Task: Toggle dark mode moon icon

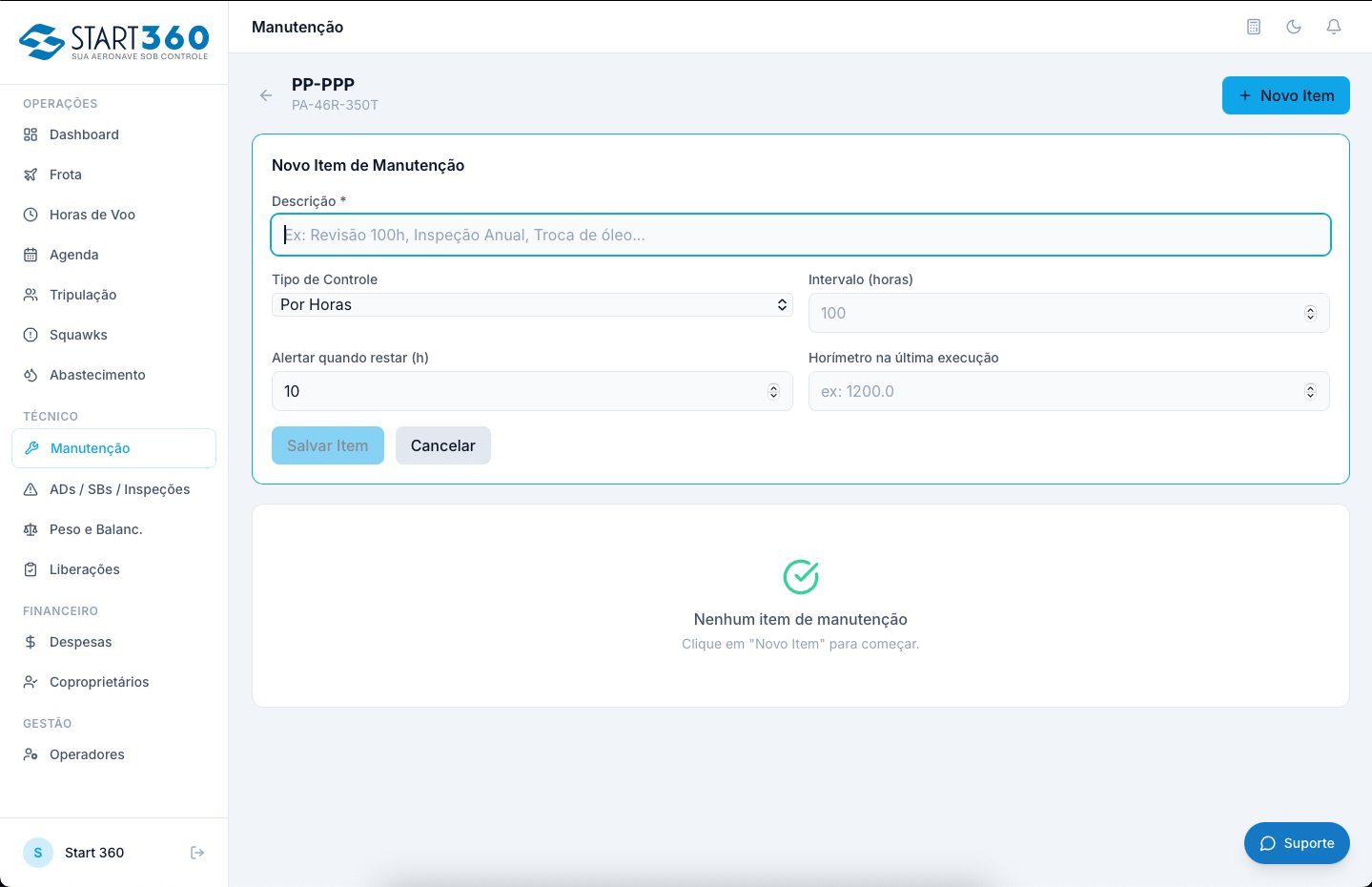Action: [x=1294, y=27]
